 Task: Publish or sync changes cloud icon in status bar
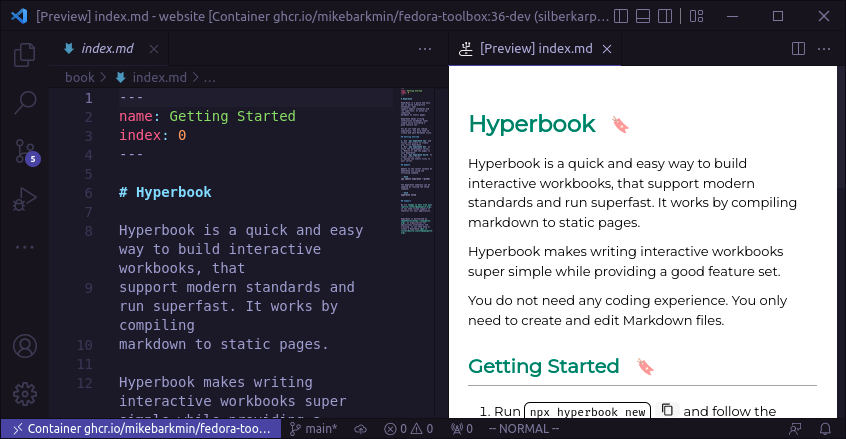(360, 429)
